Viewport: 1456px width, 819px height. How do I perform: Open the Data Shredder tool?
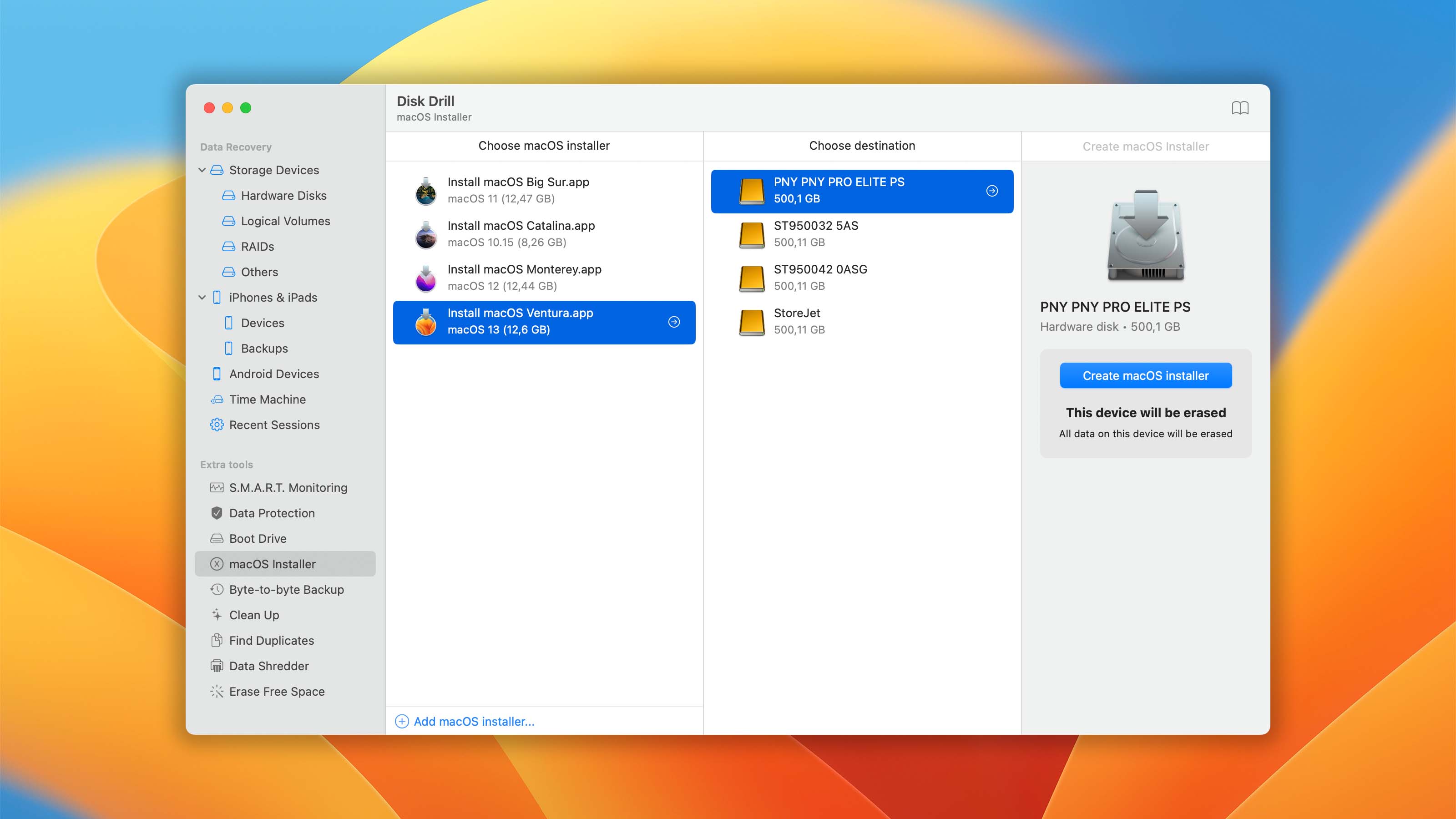269,666
